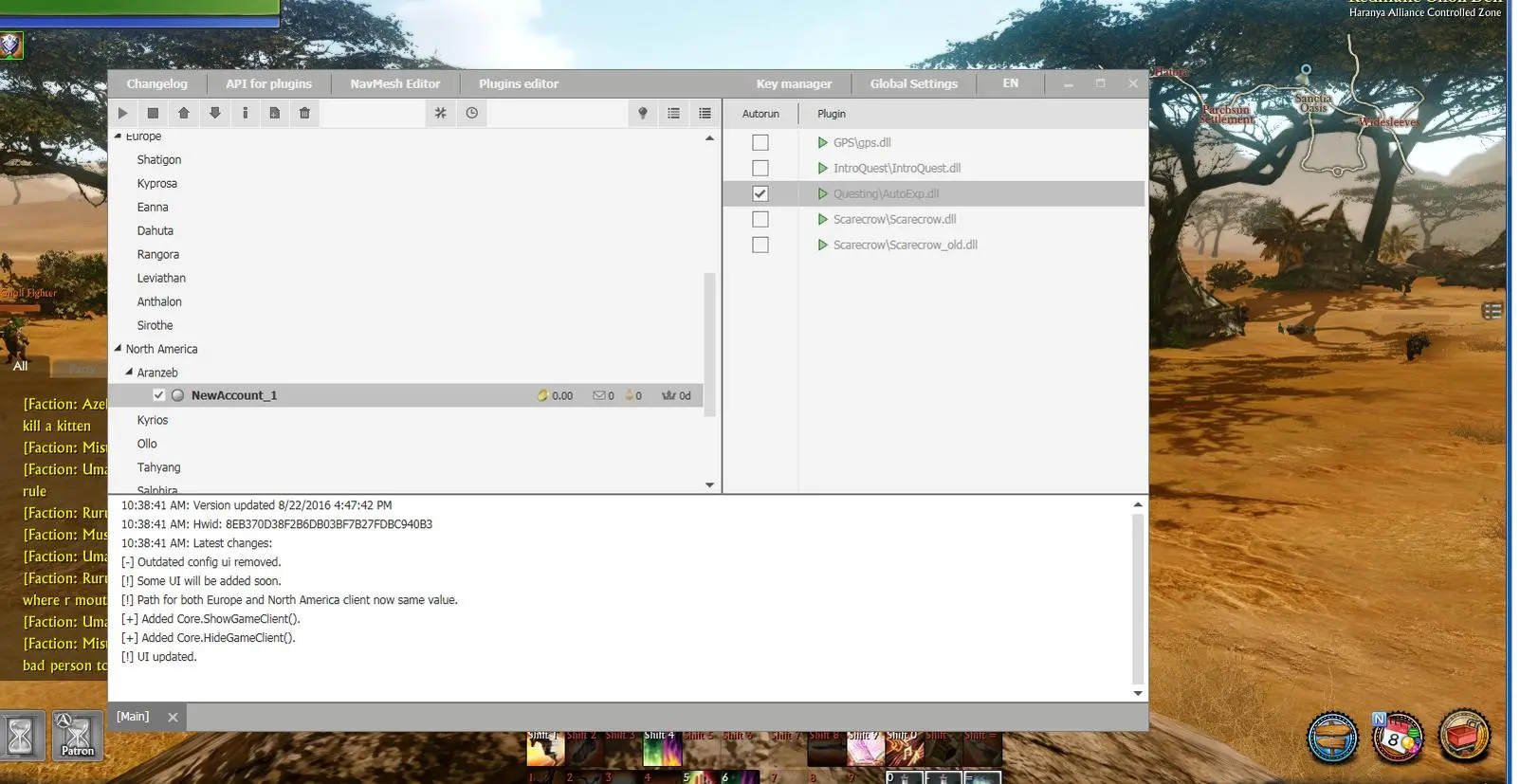The height and width of the screenshot is (784, 1520).
Task: Open Global Settings
Action: (x=913, y=83)
